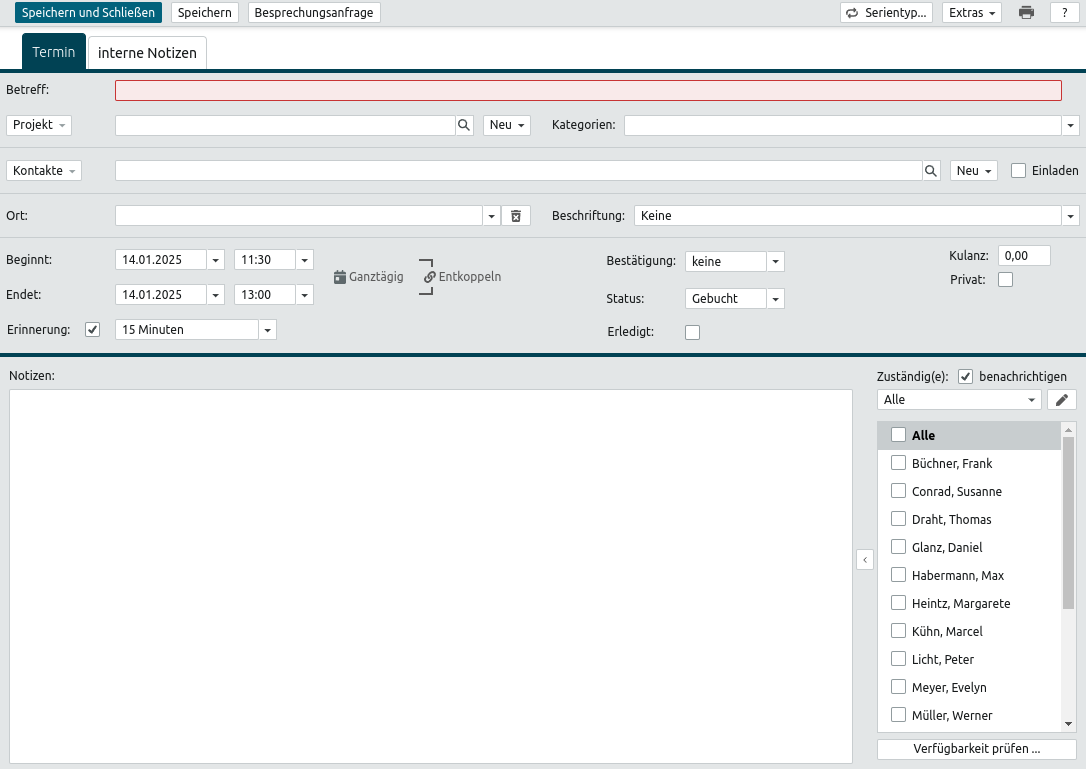Open the reminder time 15 Minuten dropdown

tap(267, 330)
